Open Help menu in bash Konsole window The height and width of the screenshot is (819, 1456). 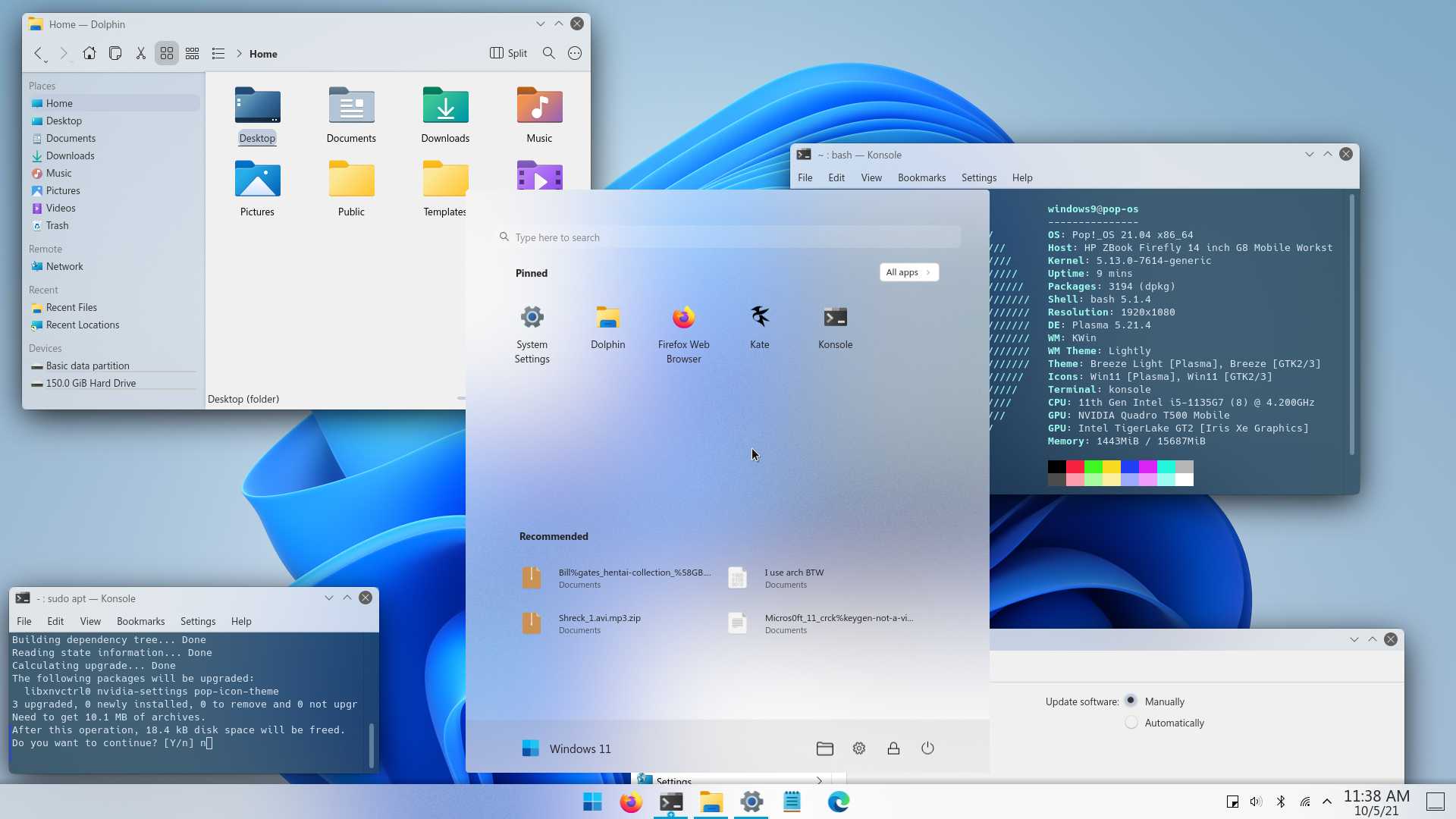tap(1021, 177)
